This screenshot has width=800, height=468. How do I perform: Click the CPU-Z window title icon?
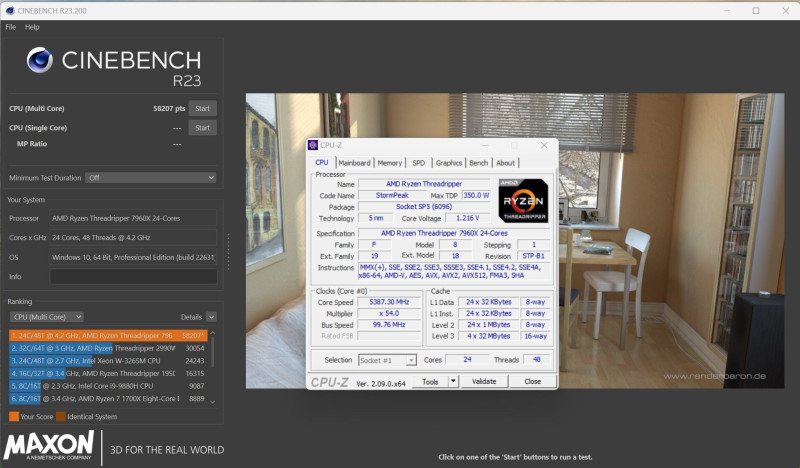point(313,145)
